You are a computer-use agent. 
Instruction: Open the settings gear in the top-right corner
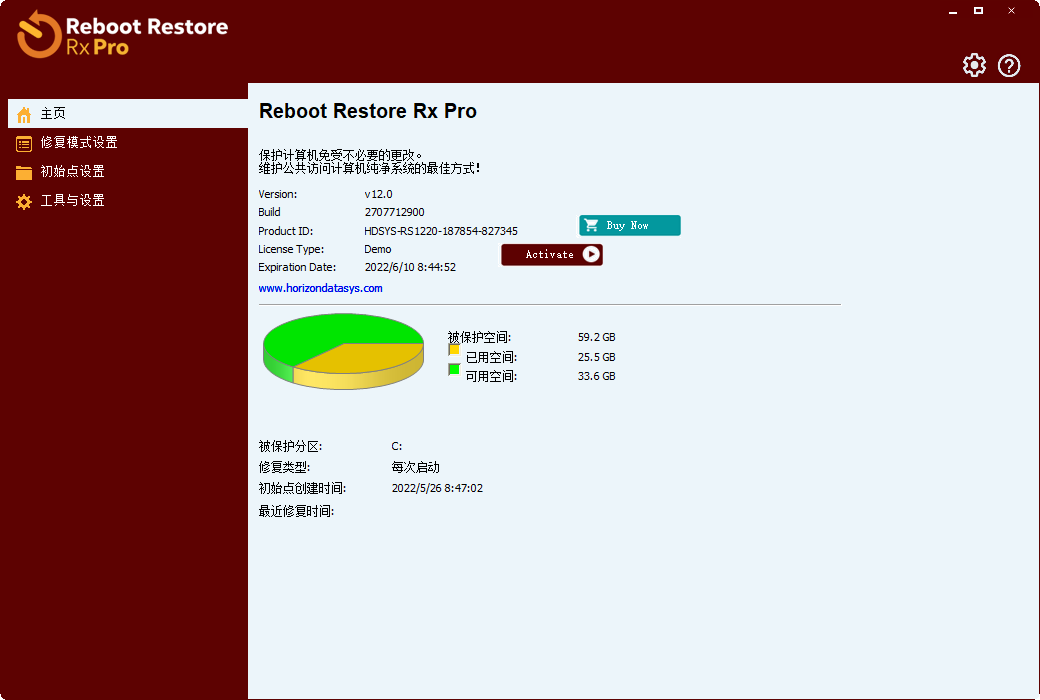coord(974,65)
